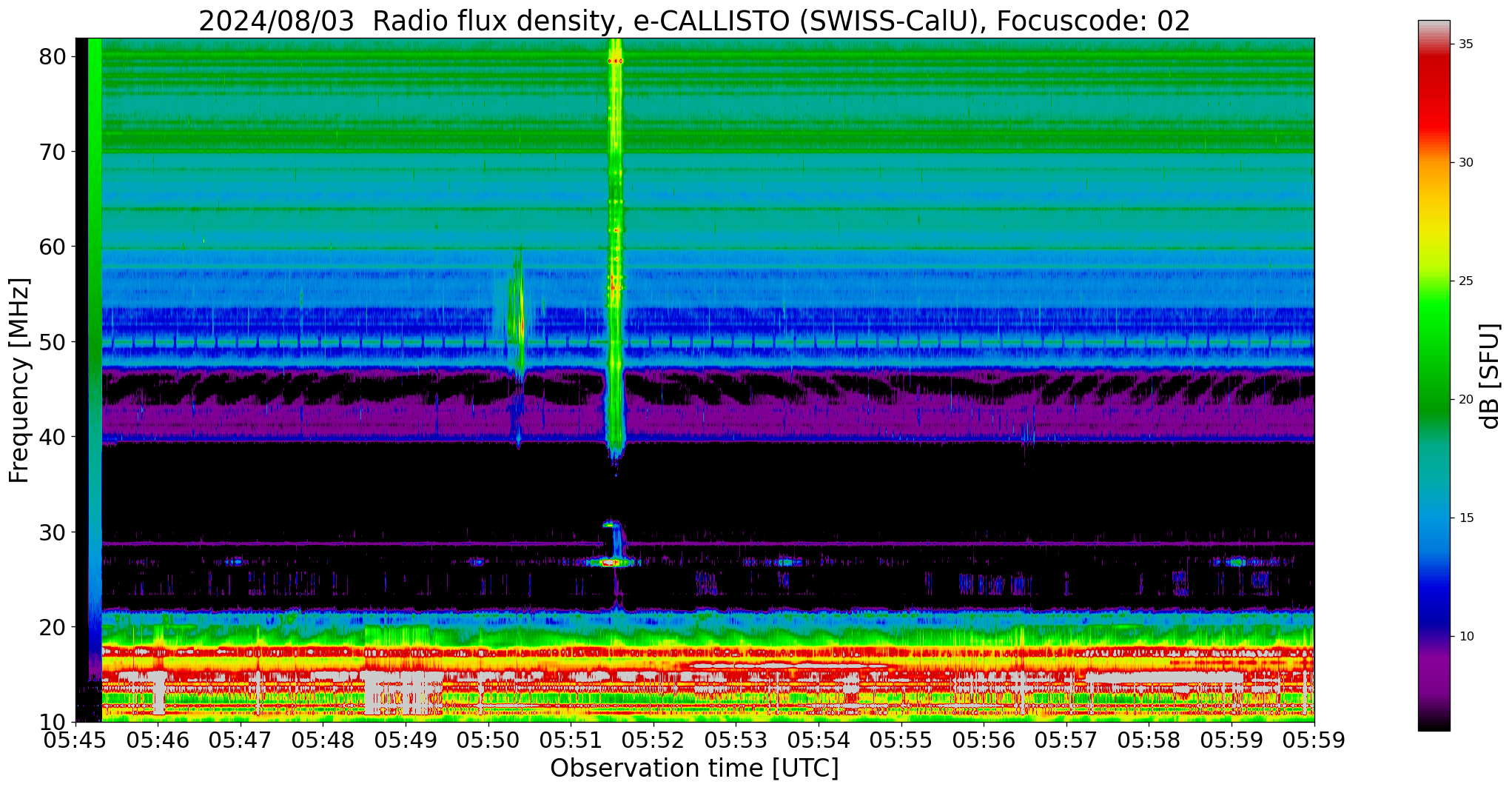Click the 10 MHz frequency tick label
The width and height of the screenshot is (1512, 790).
(53, 722)
